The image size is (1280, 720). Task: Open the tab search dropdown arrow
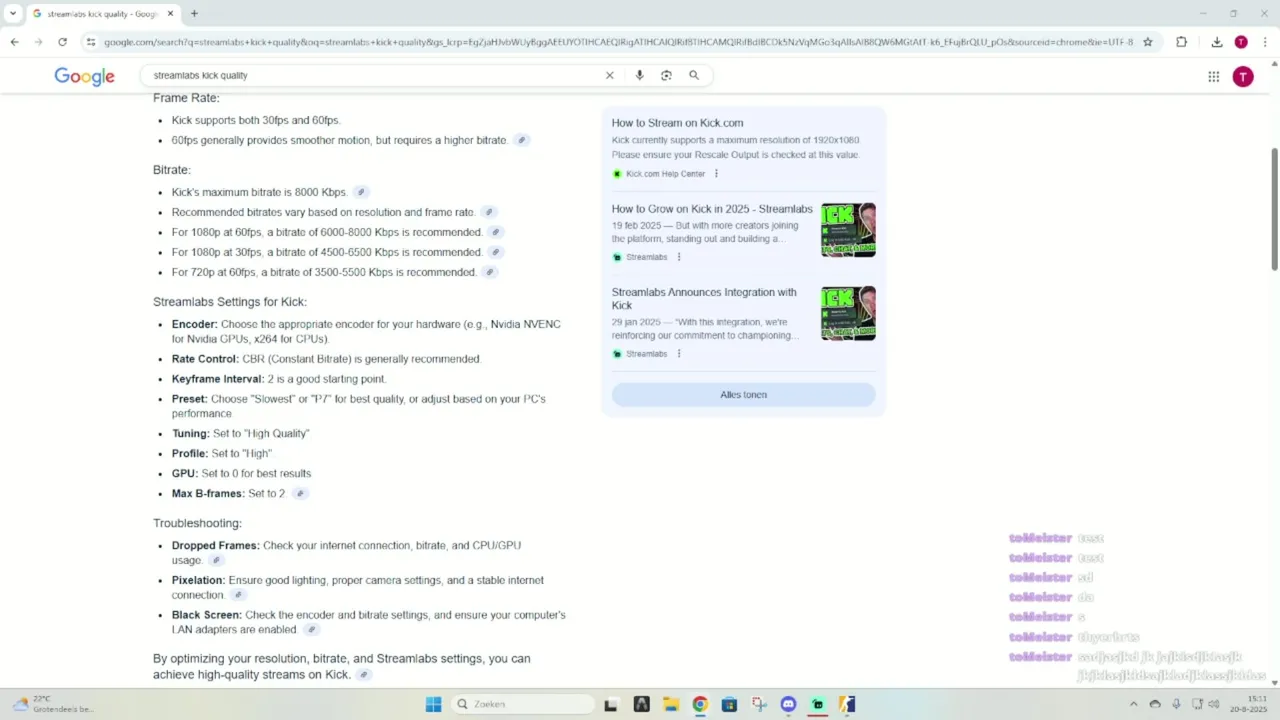(13, 14)
